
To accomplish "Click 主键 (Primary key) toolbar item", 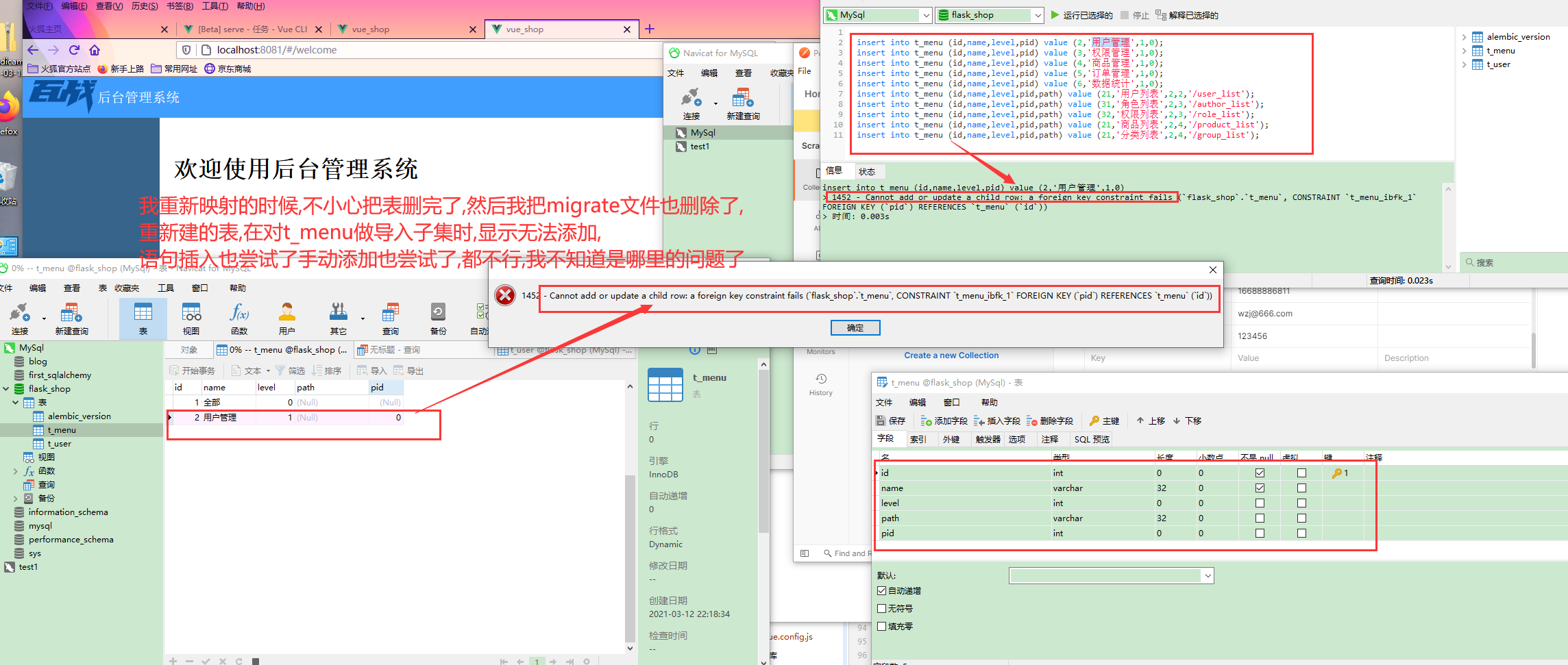I will pos(1104,421).
